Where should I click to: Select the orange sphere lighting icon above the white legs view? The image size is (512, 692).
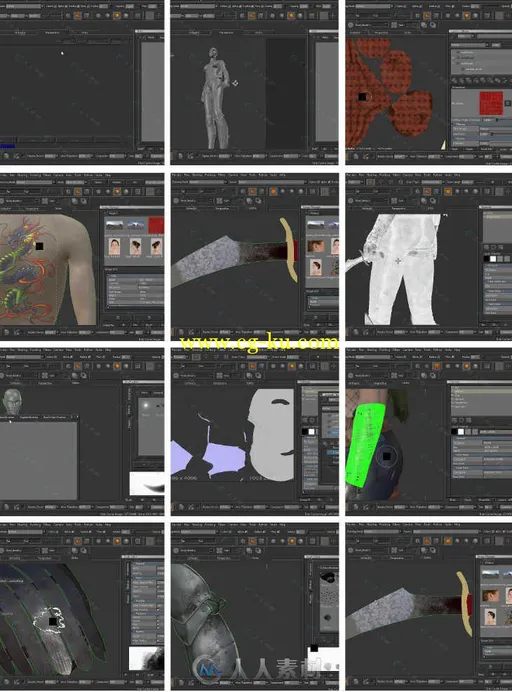(448, 191)
